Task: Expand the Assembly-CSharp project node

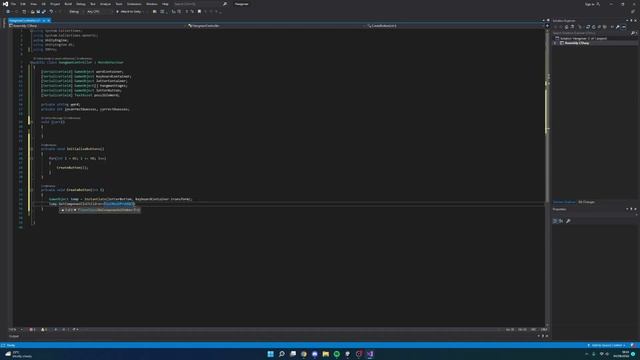Action: coord(555,43)
